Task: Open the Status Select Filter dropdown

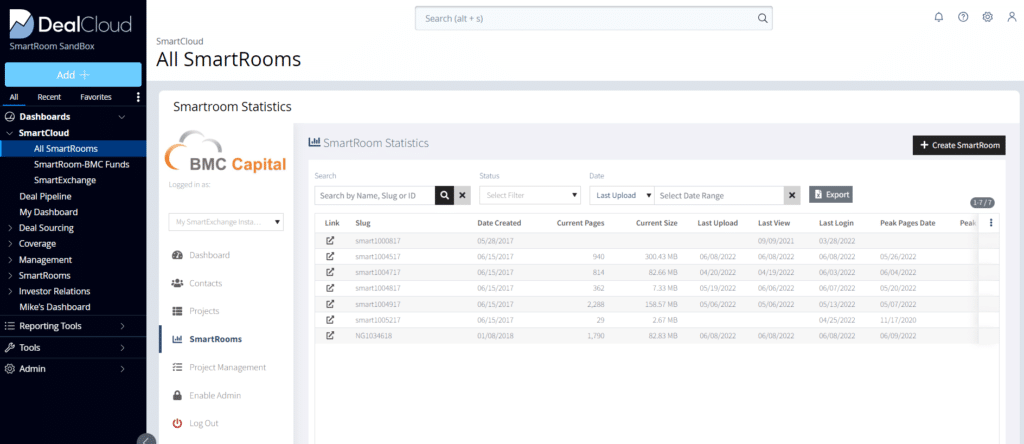Action: [x=530, y=195]
